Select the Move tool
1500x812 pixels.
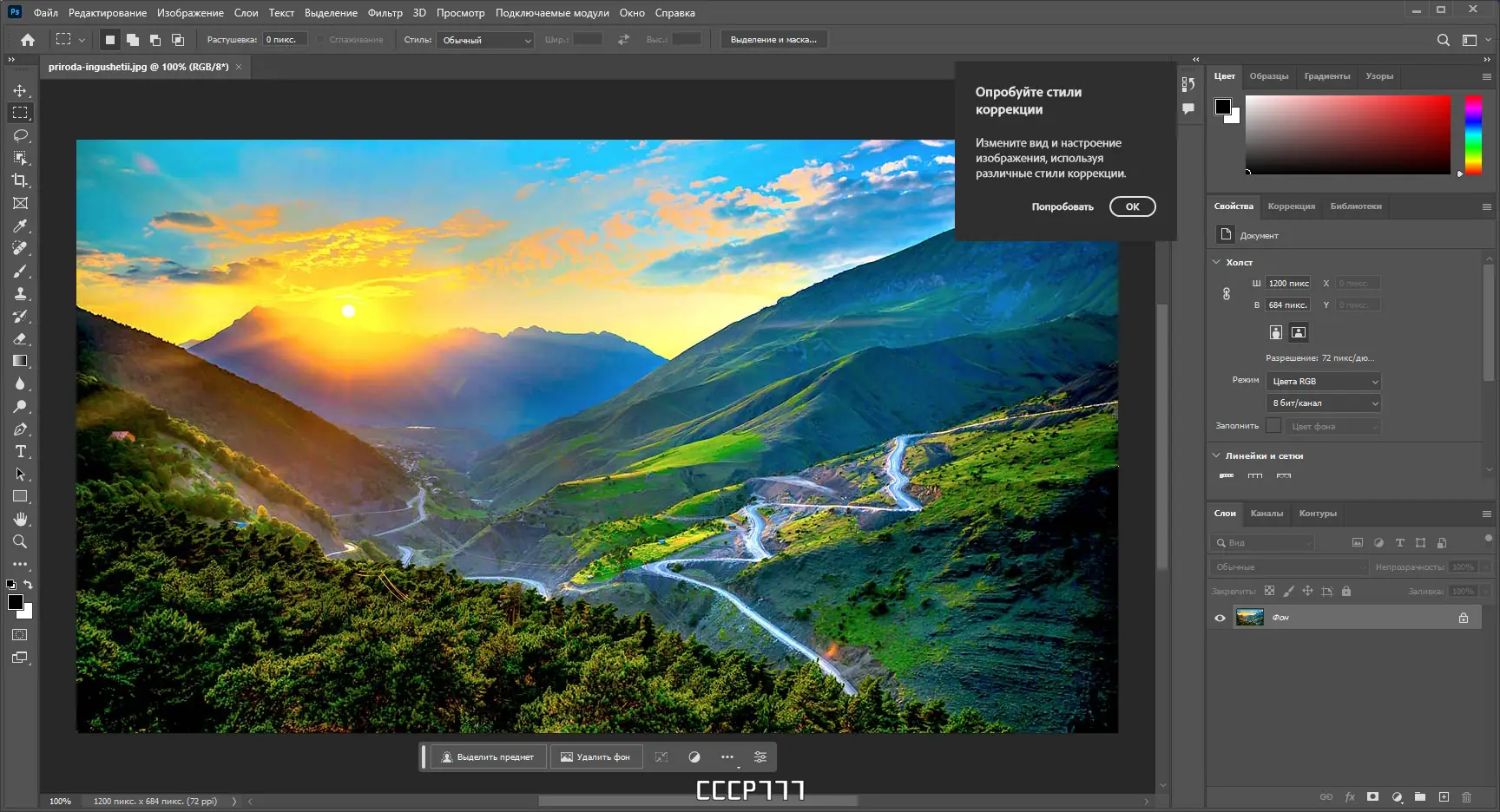(x=19, y=89)
